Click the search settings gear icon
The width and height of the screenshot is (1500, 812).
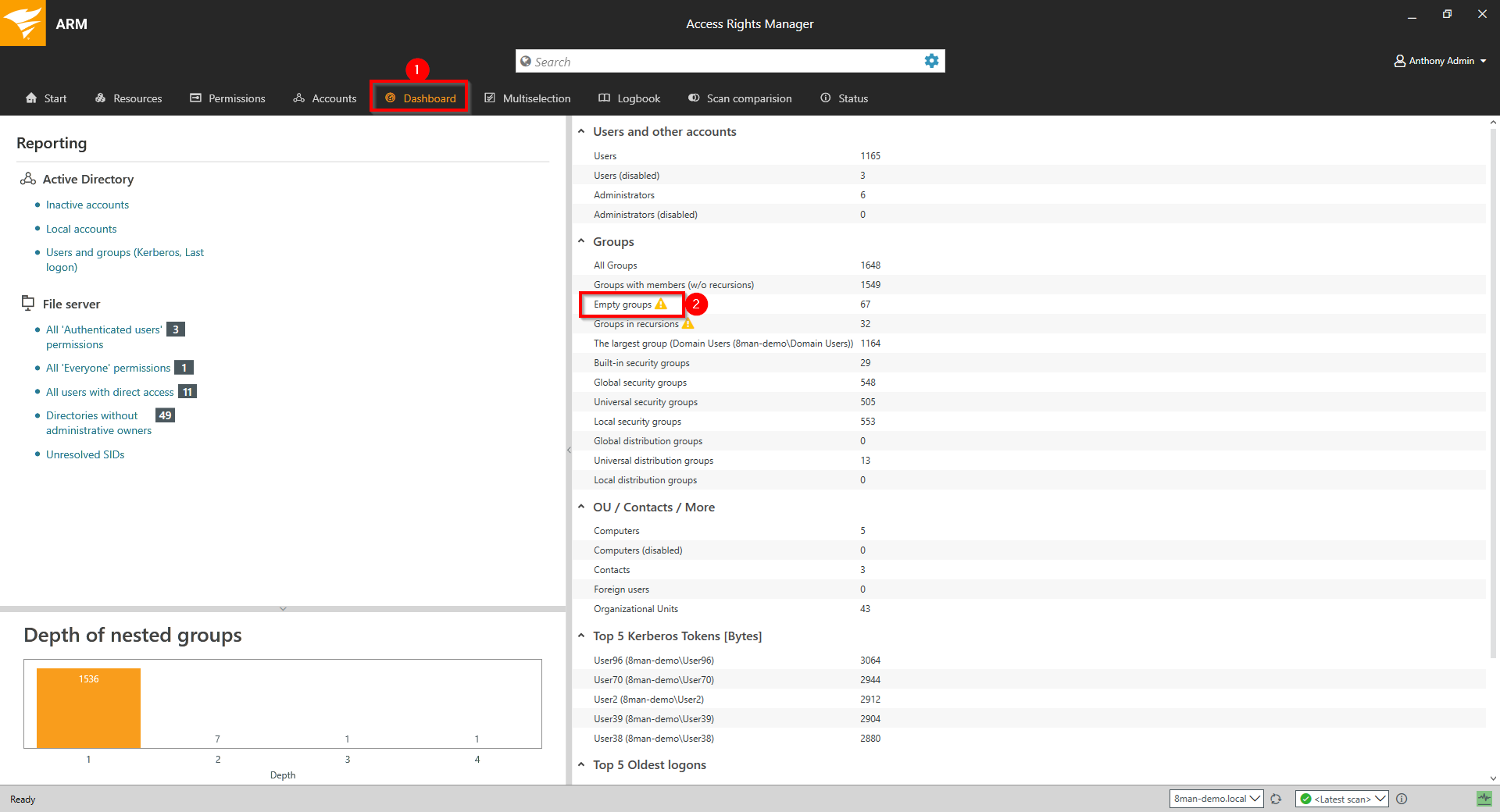(x=931, y=61)
